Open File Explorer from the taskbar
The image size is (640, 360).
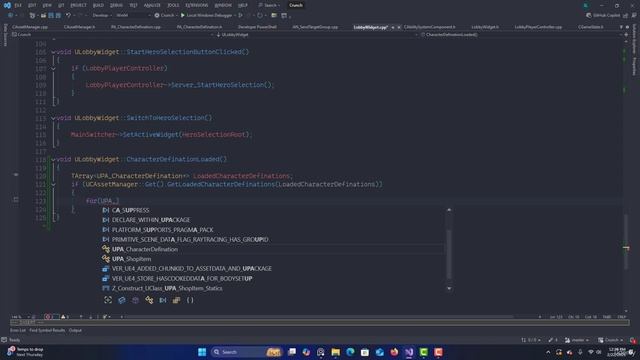[336, 352]
